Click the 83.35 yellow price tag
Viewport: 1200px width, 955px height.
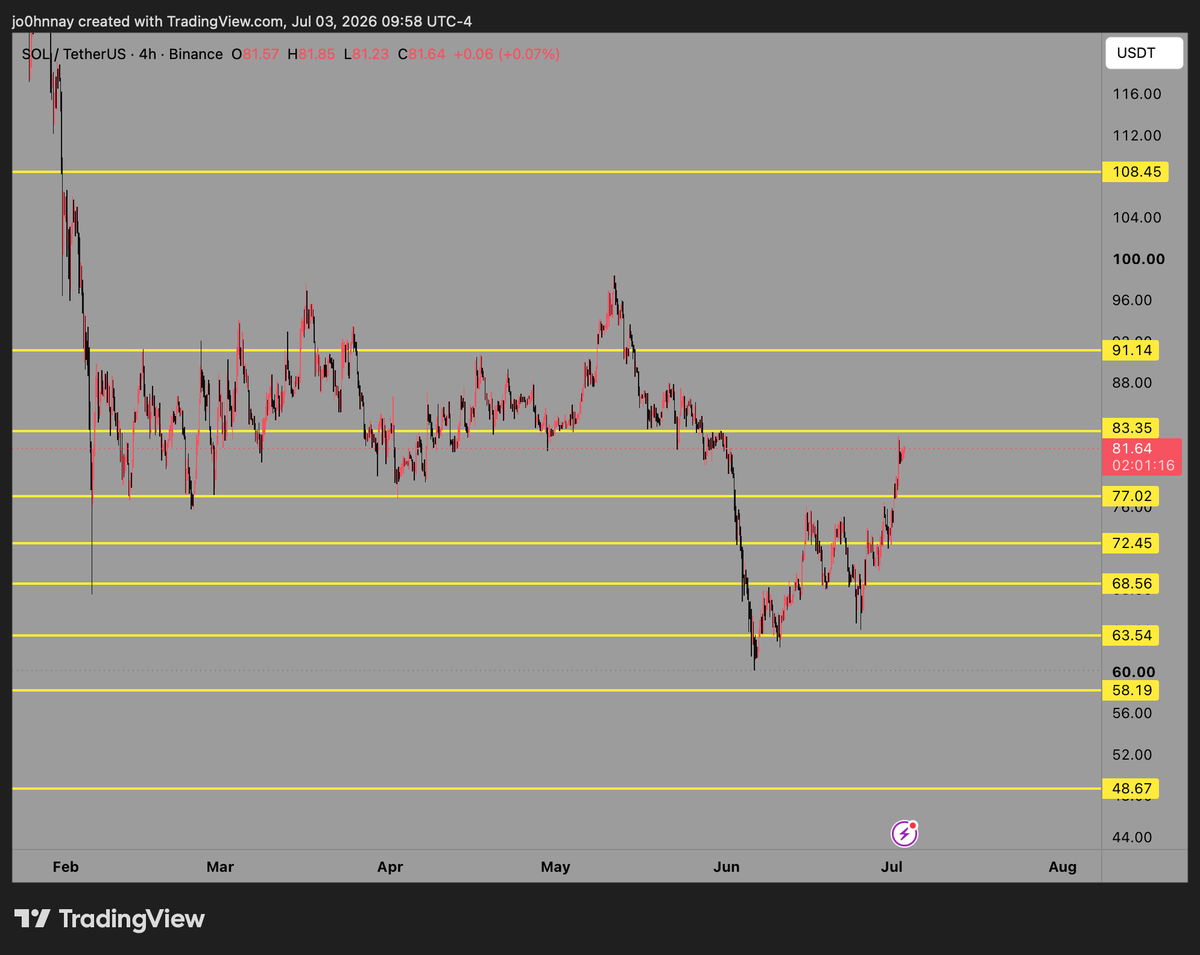[x=1131, y=428]
